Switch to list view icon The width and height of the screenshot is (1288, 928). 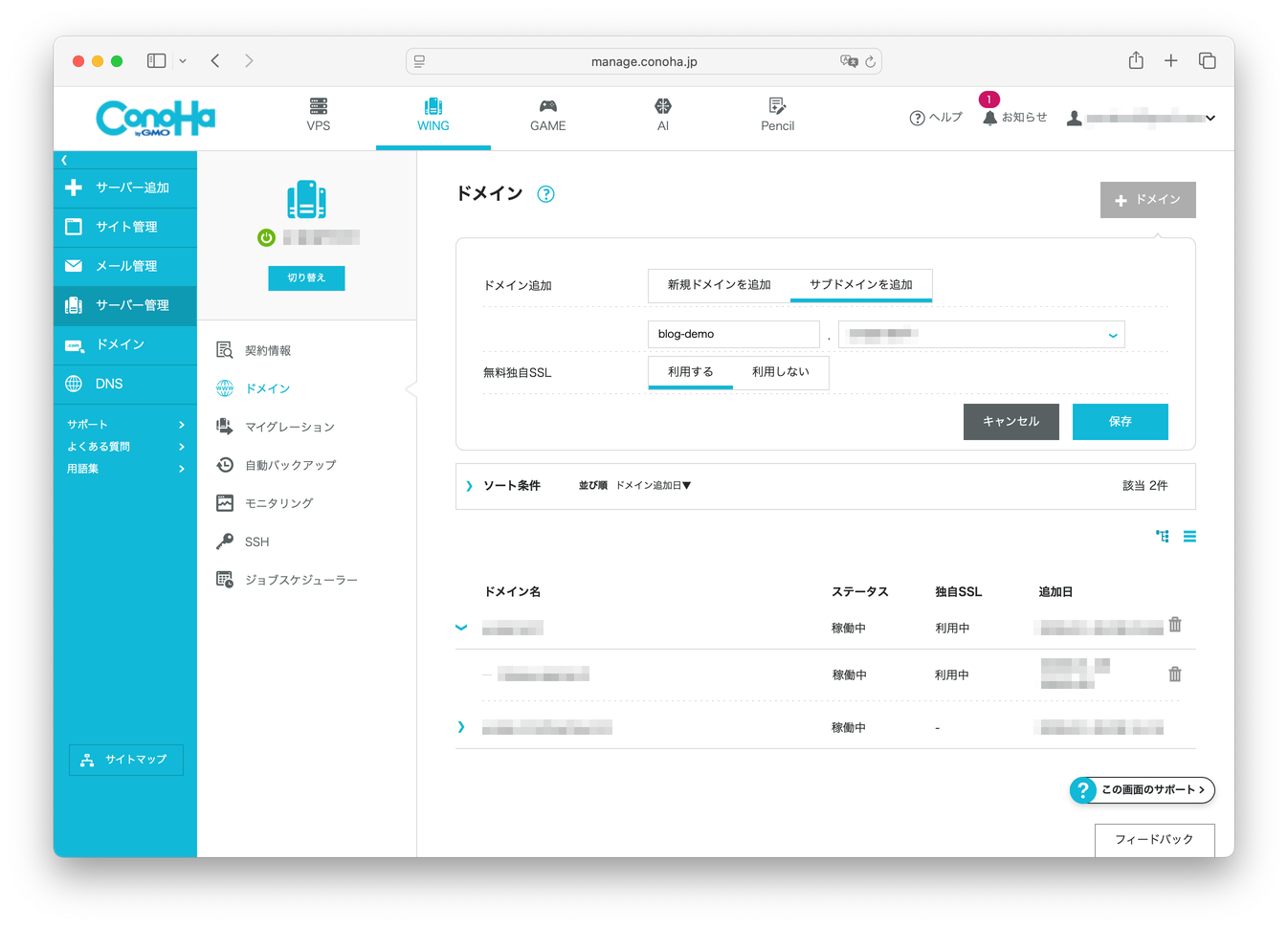(x=1189, y=537)
